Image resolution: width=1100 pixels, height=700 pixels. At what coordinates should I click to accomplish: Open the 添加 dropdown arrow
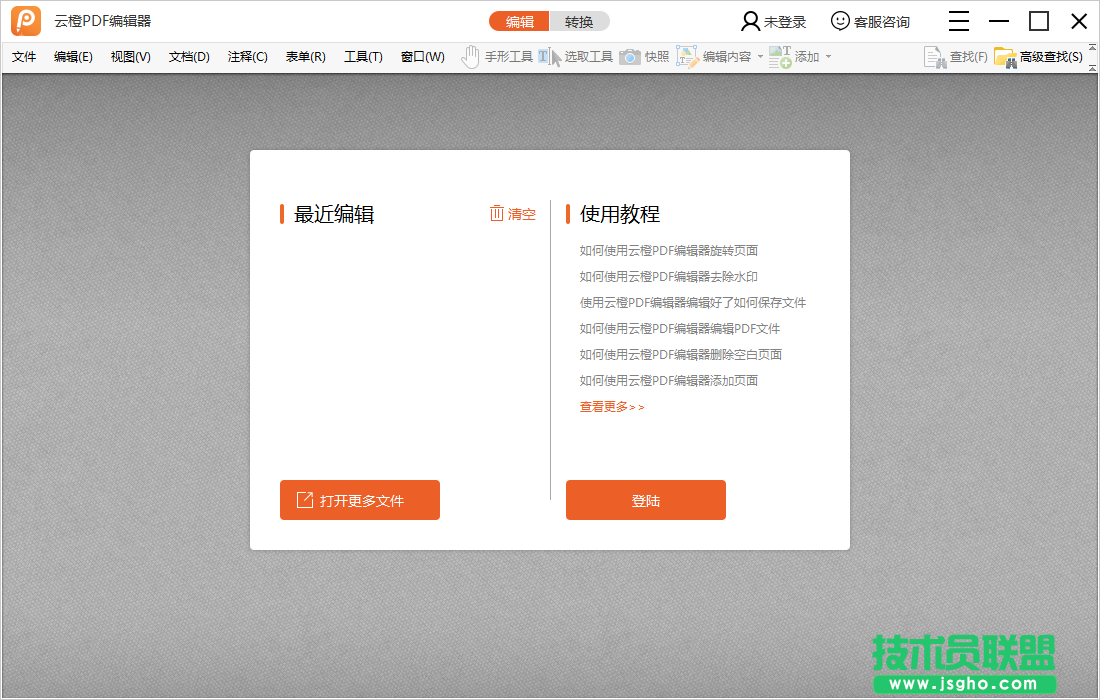click(830, 56)
